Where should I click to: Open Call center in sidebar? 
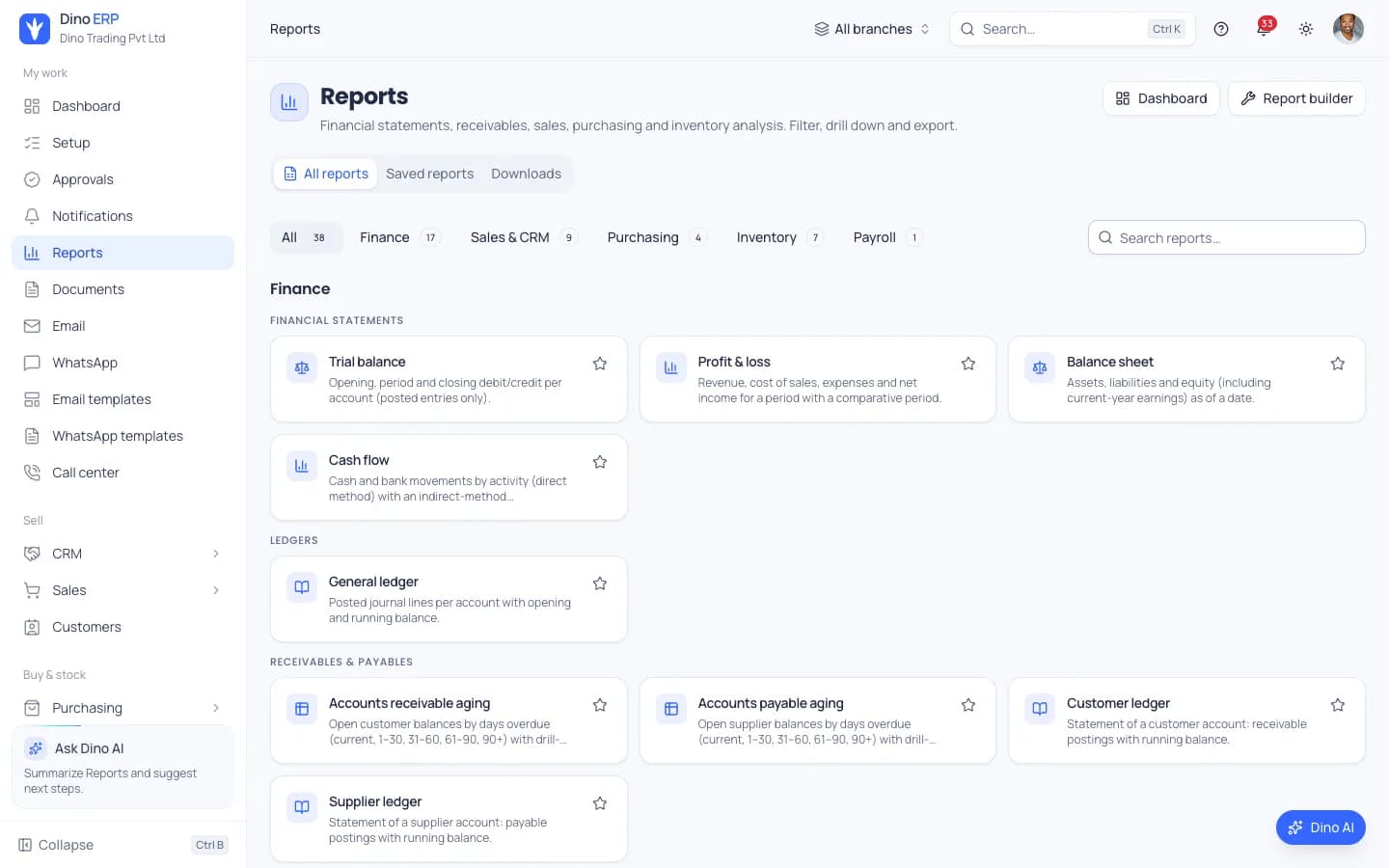click(123, 473)
